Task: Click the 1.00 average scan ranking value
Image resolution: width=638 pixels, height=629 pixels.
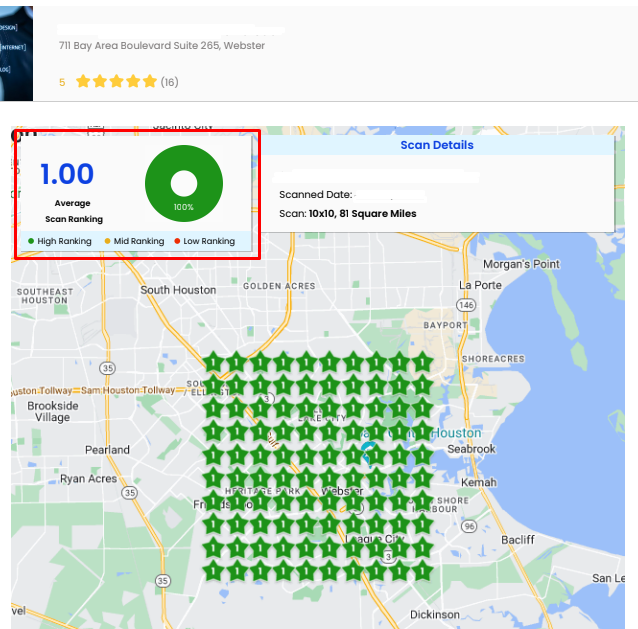Action: 67,174
